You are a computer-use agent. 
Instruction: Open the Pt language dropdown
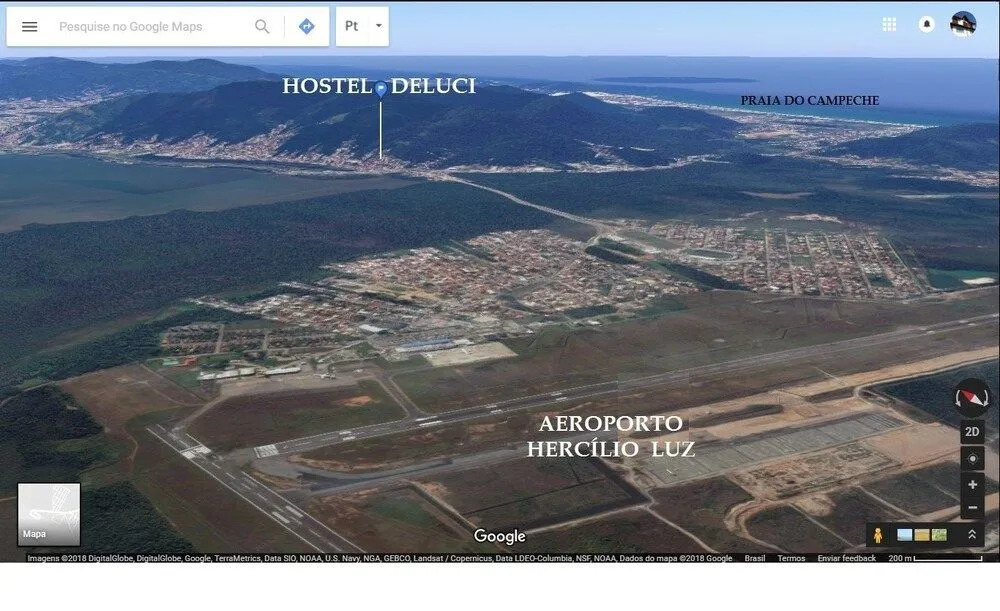[362, 26]
